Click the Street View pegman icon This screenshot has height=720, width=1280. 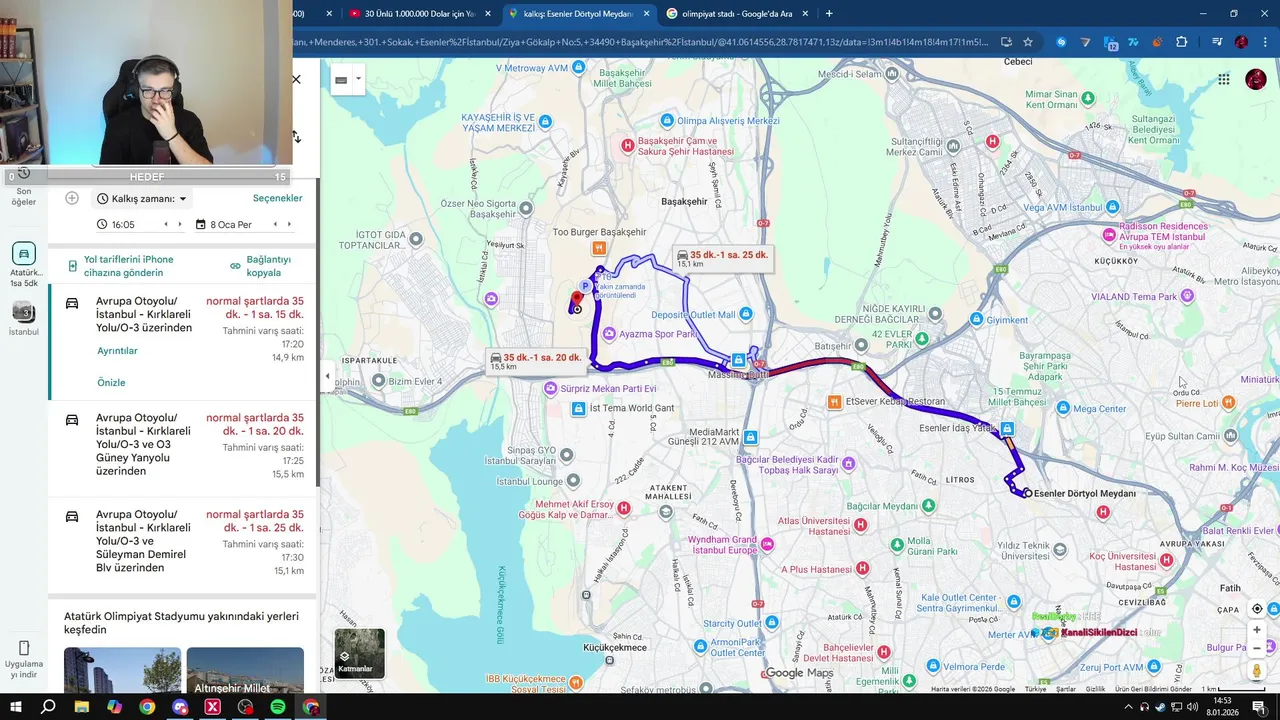point(1257,671)
